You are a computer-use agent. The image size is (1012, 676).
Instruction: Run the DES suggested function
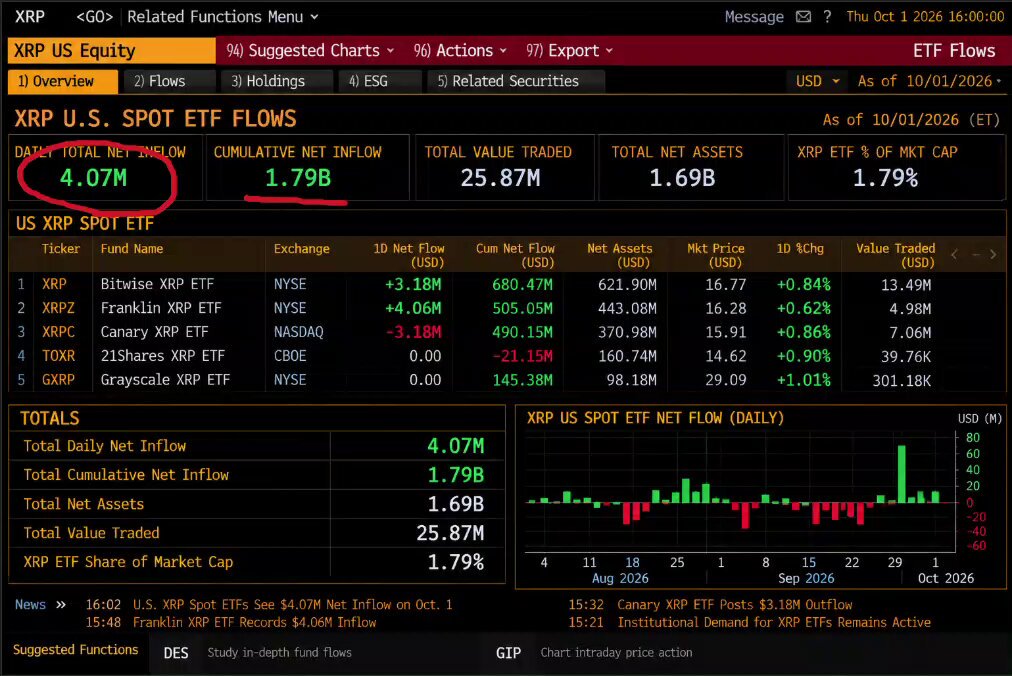176,653
